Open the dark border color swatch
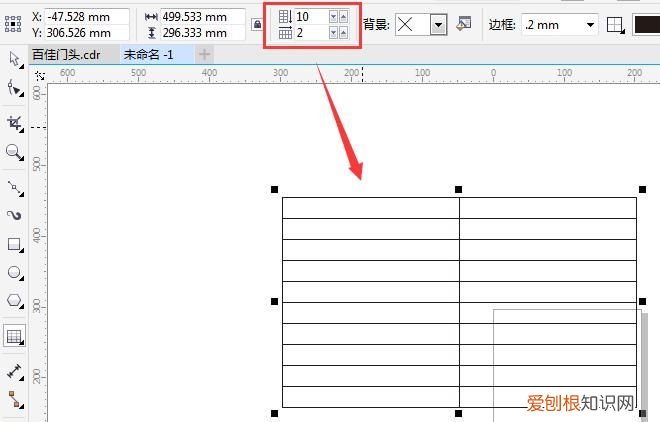Viewport: 660px width, 422px height. tap(645, 25)
